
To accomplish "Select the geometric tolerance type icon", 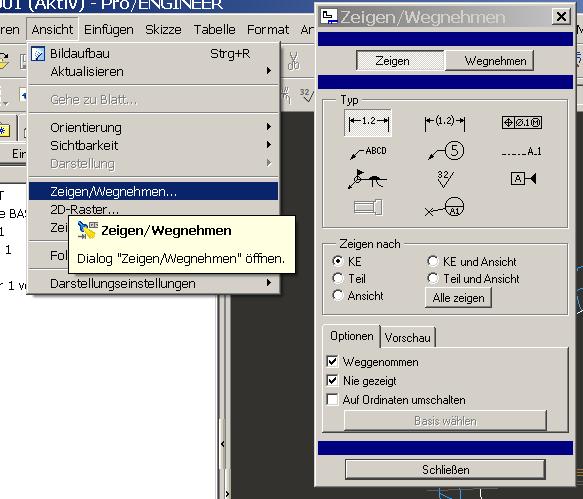I will tap(522, 122).
